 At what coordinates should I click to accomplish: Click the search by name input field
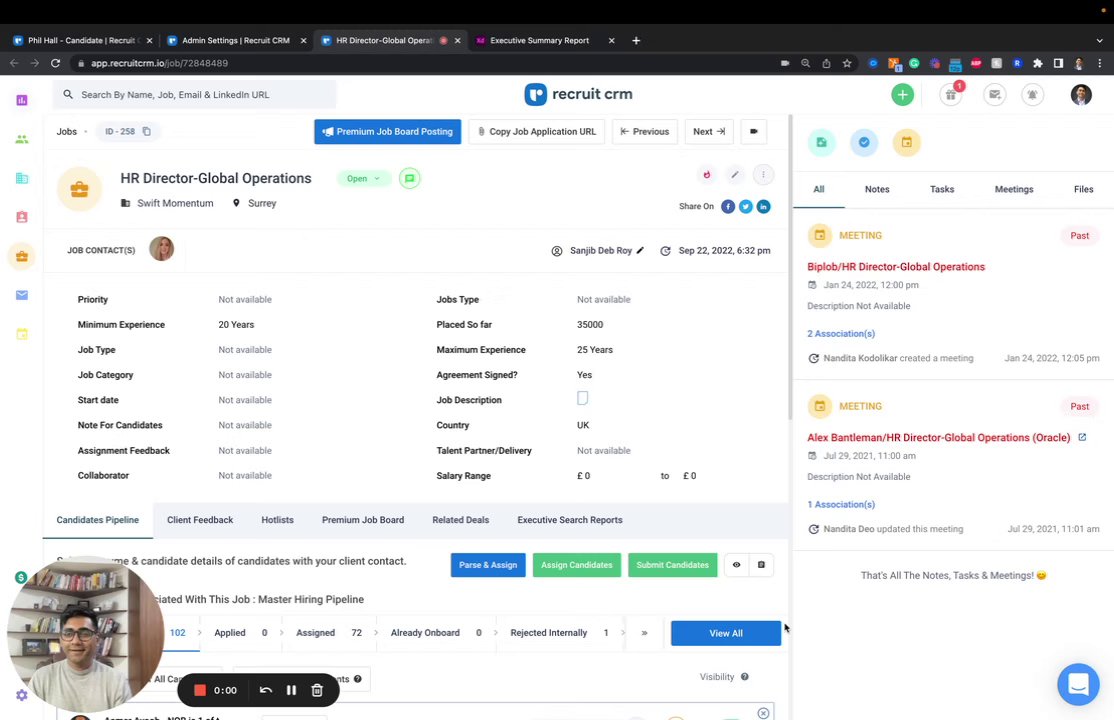tap(195, 95)
